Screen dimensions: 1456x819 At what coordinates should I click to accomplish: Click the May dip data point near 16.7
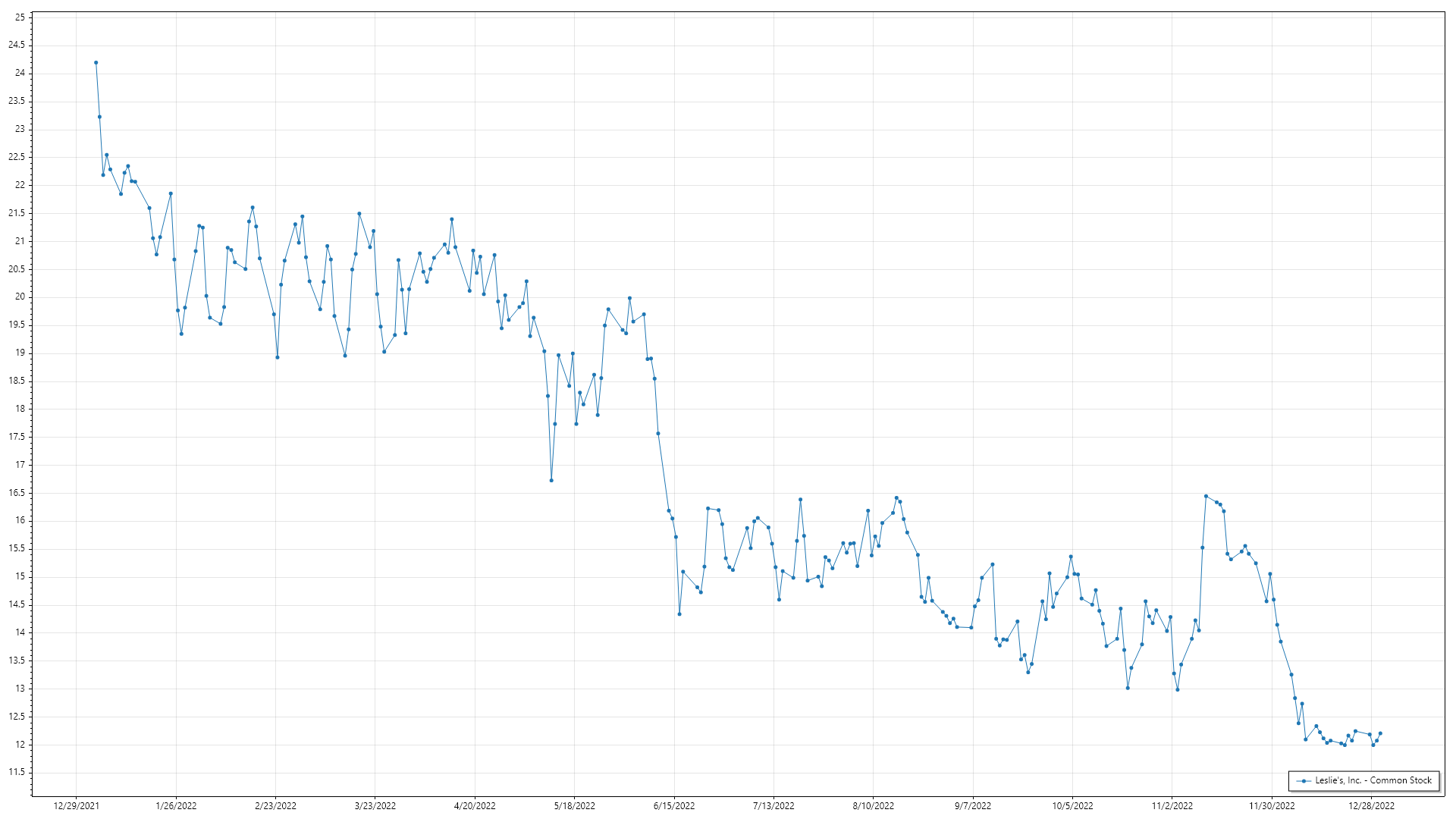click(x=551, y=480)
